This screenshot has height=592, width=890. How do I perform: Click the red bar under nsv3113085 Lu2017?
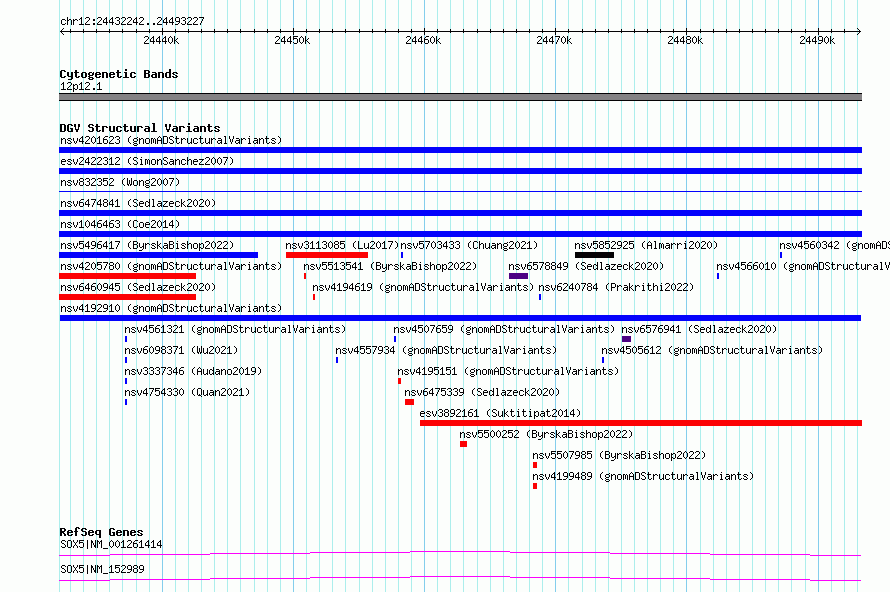(327, 255)
